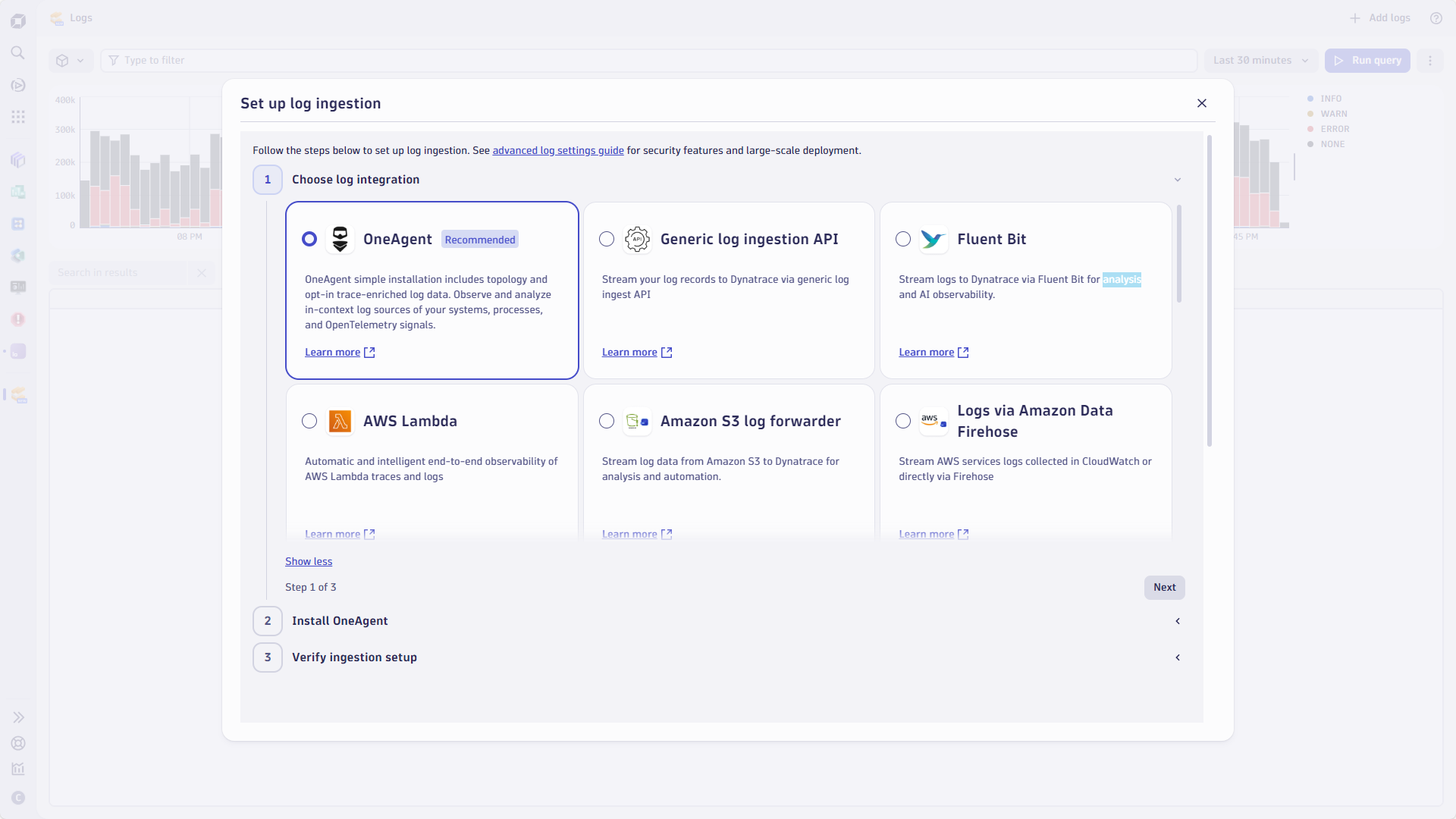Screen dimensions: 1456x819
Task: Click the AWS Lambda icon
Action: (x=340, y=421)
